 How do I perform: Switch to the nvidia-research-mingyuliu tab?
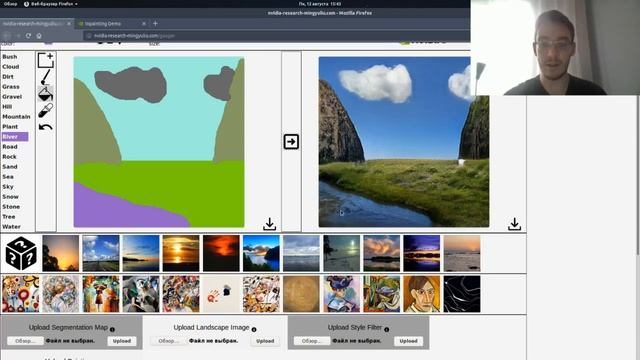tap(36, 24)
